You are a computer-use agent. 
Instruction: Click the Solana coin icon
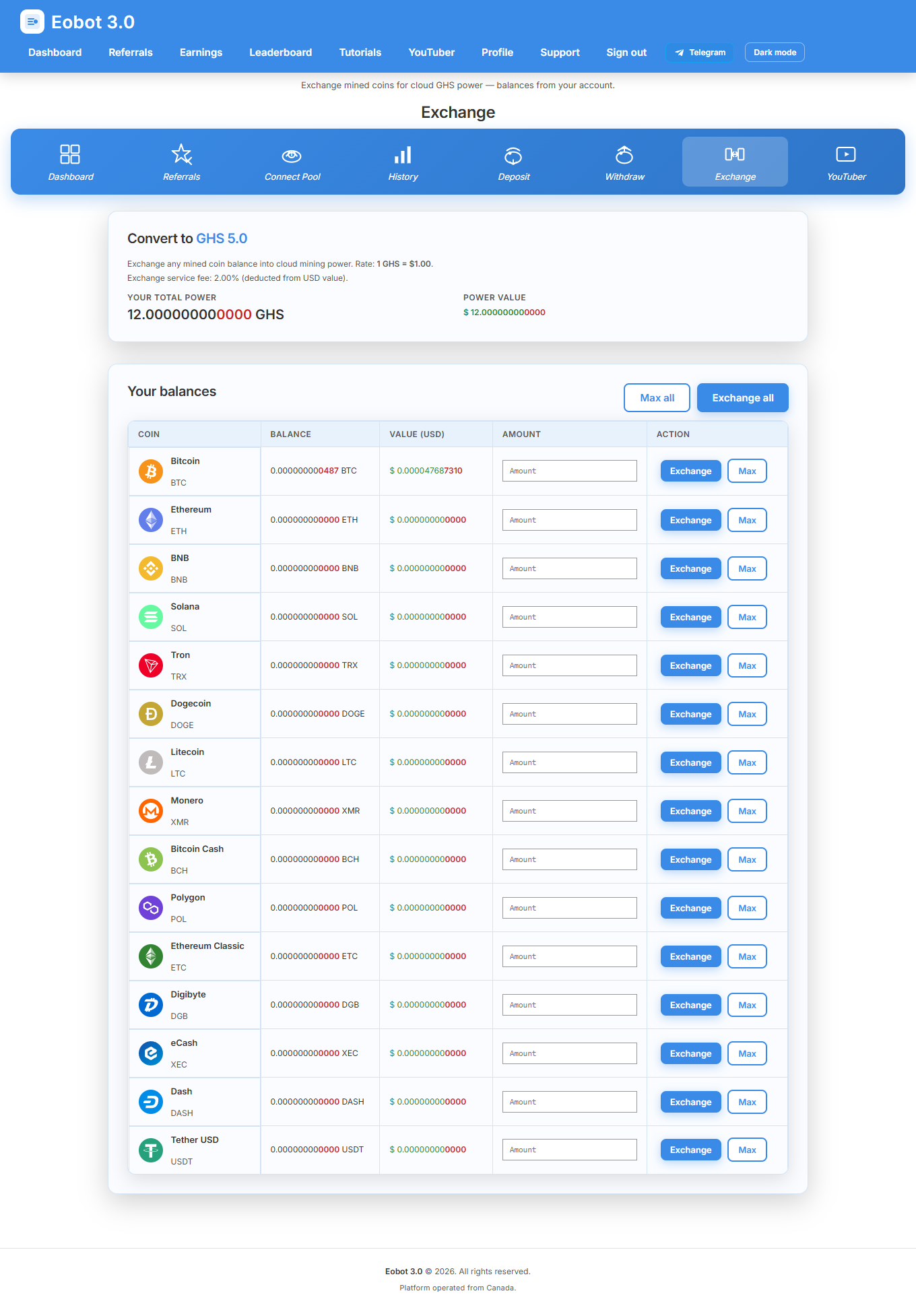(x=151, y=617)
